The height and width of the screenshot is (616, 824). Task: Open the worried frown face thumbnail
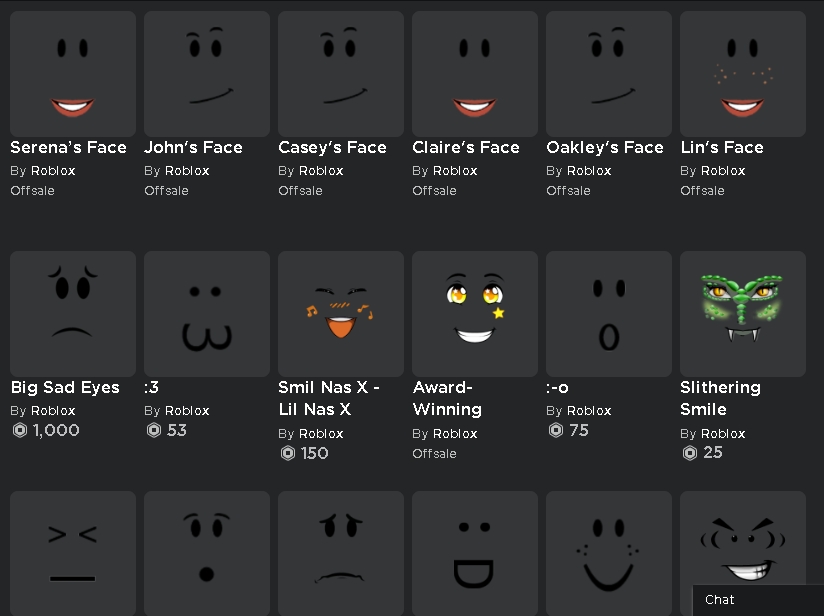coord(341,553)
